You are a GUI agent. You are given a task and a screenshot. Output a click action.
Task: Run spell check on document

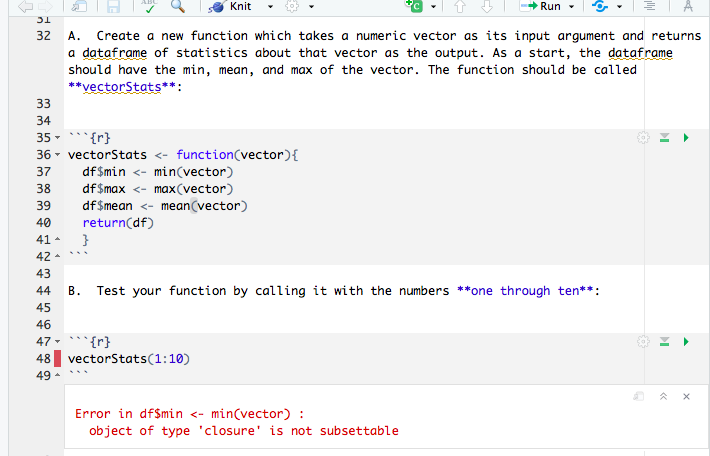[149, 6]
